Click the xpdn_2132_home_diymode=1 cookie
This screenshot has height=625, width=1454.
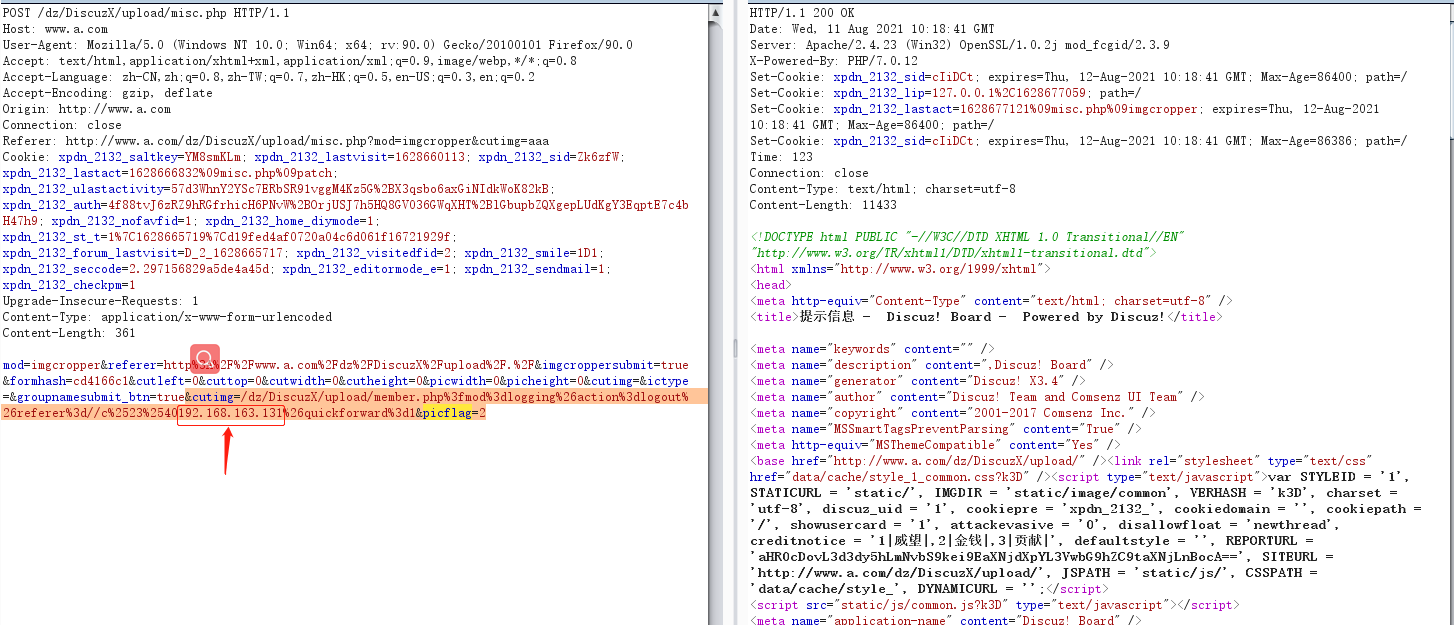tap(289, 221)
